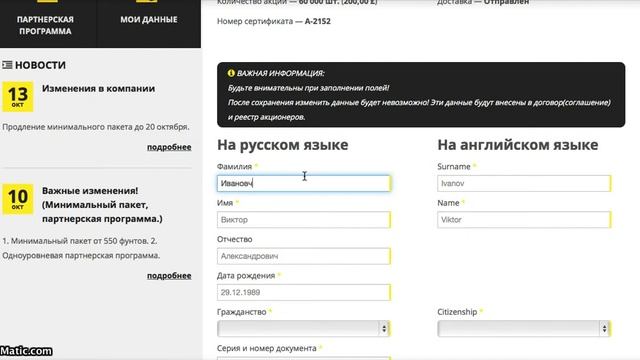
Task: Focus the Фамилия input field
Action: point(304,183)
